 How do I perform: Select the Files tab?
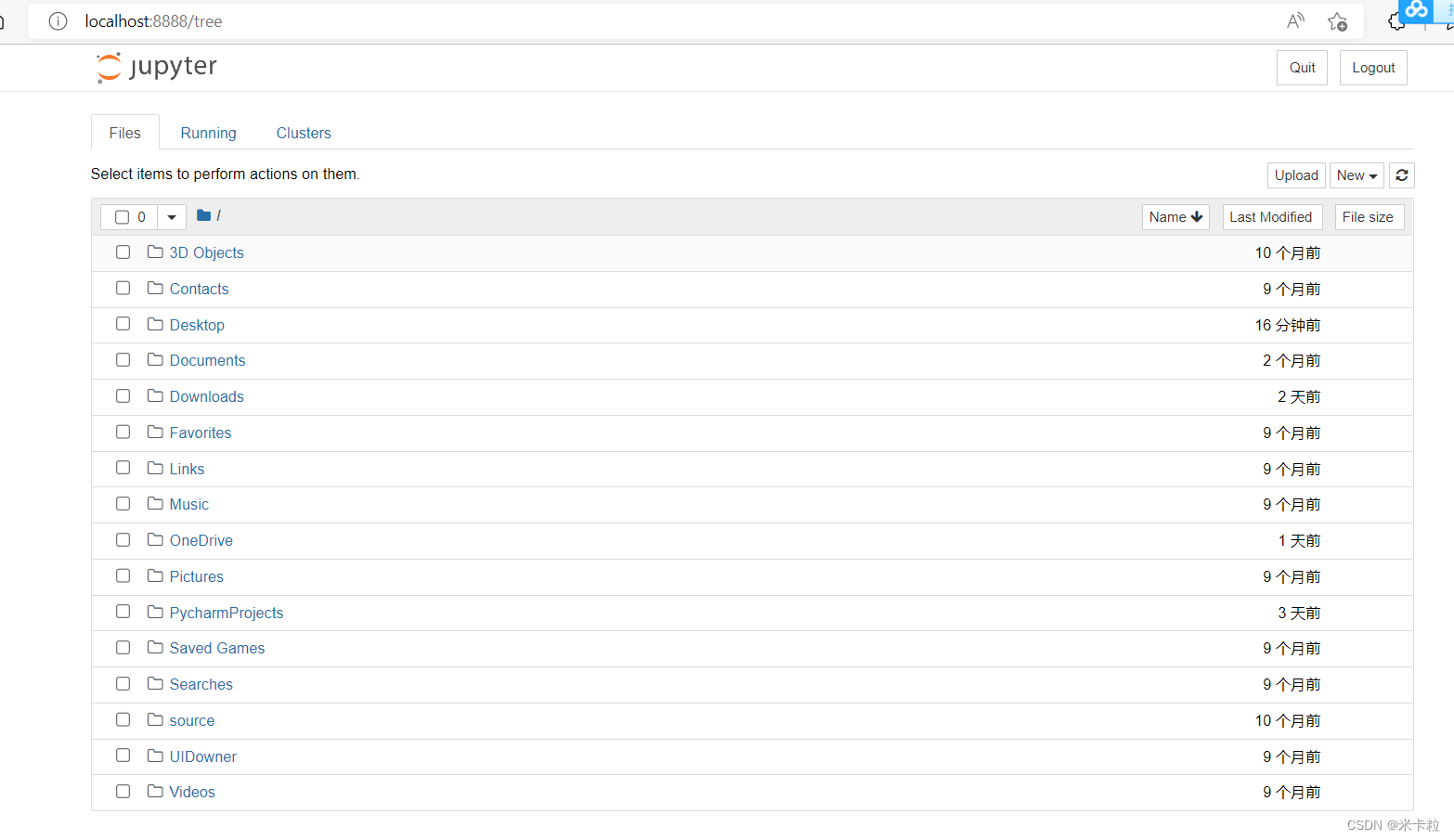pos(125,133)
